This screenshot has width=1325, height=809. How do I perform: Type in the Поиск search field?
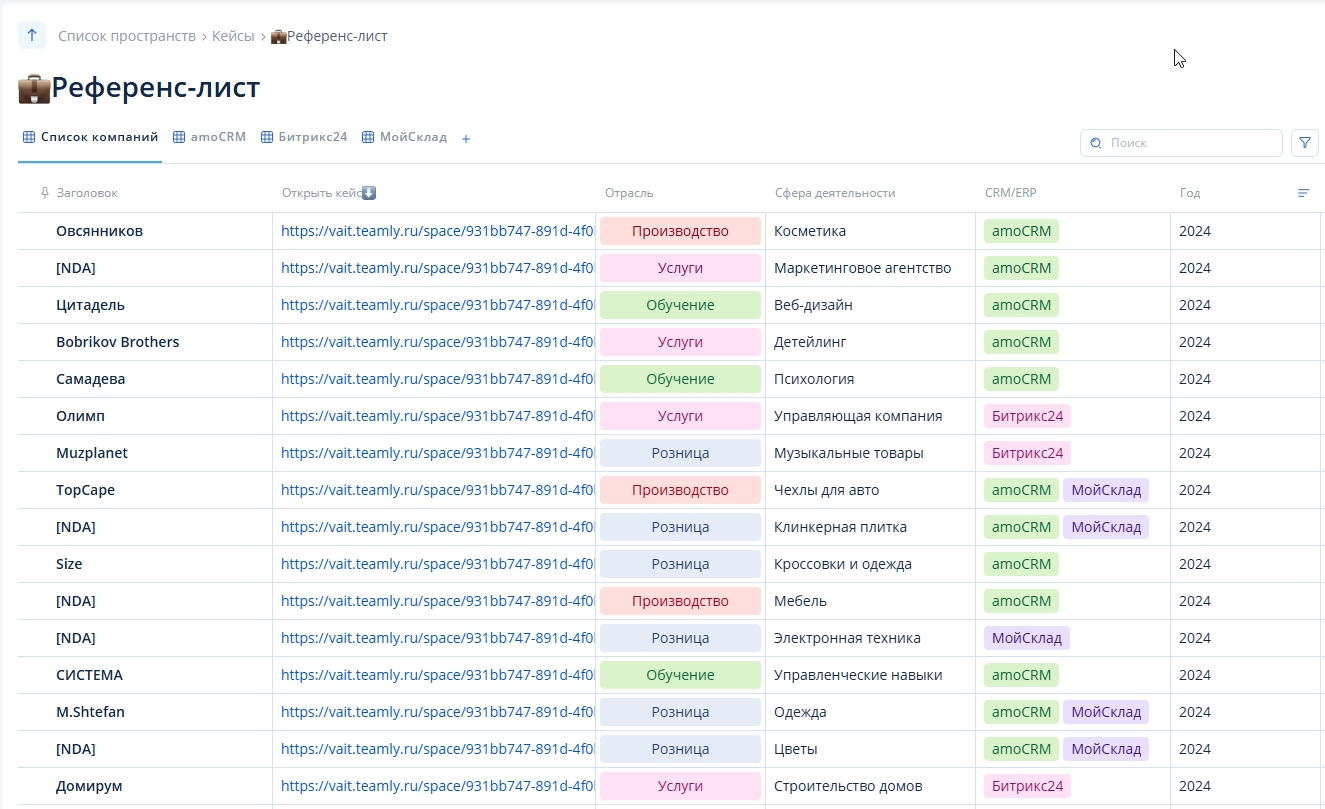pyautogui.click(x=1190, y=143)
